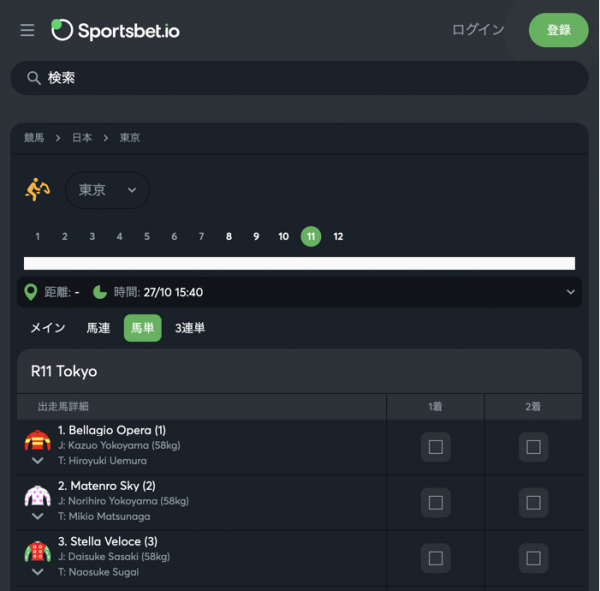
Task: Click the Sportsbet.io logo
Action: pos(116,30)
